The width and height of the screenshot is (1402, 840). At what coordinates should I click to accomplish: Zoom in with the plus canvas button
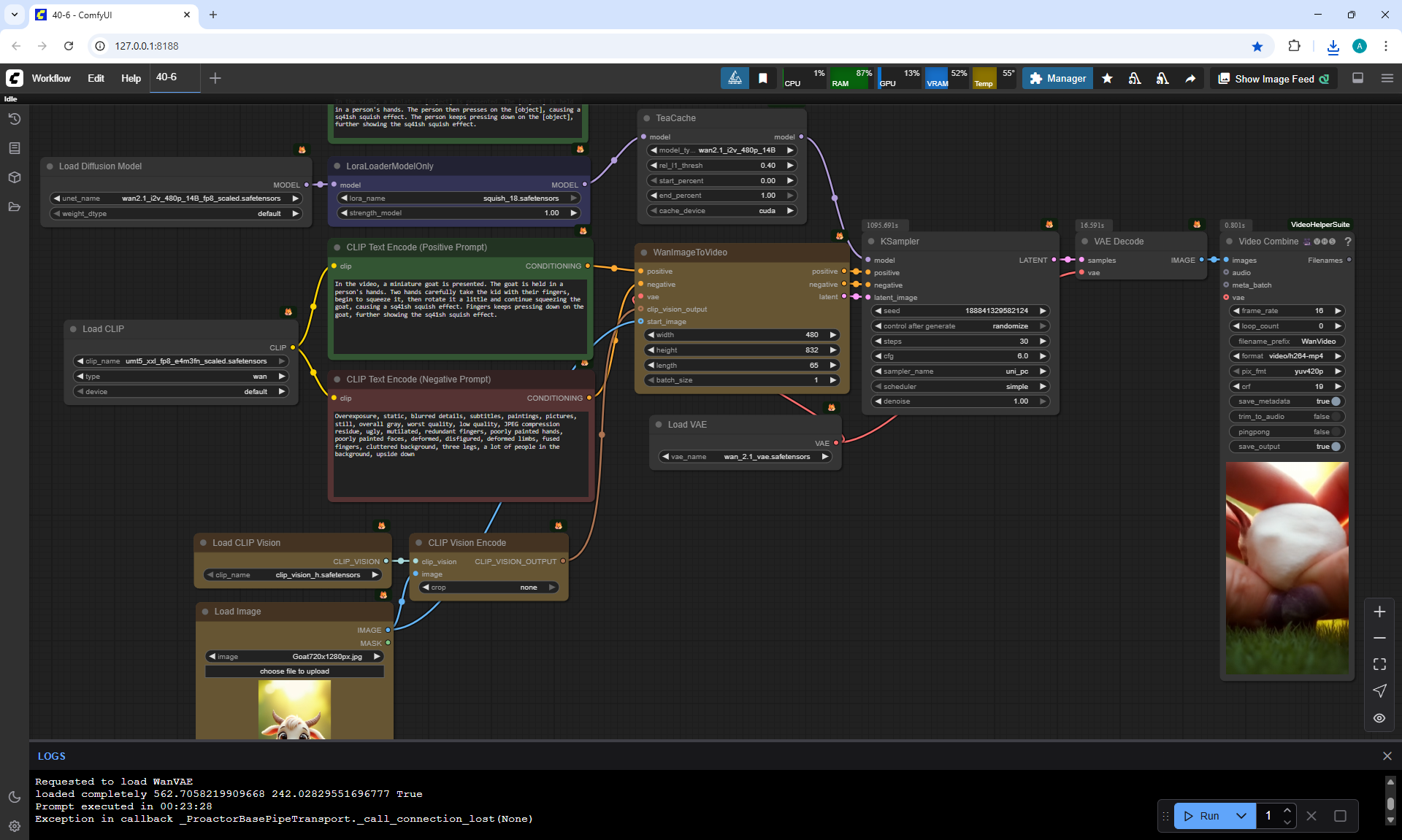pos(1379,612)
